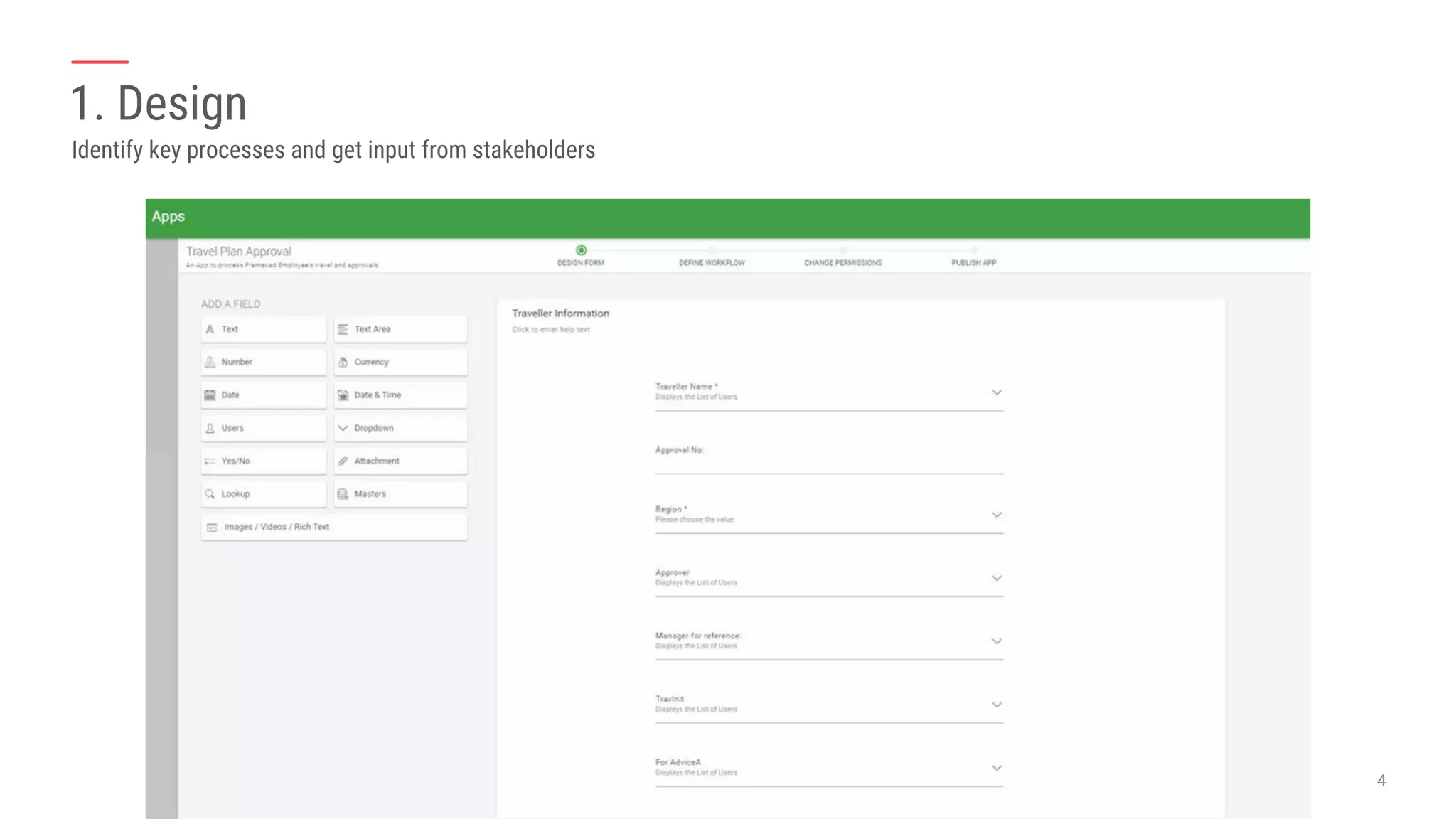Click the Lookup magnifier icon

210,493
